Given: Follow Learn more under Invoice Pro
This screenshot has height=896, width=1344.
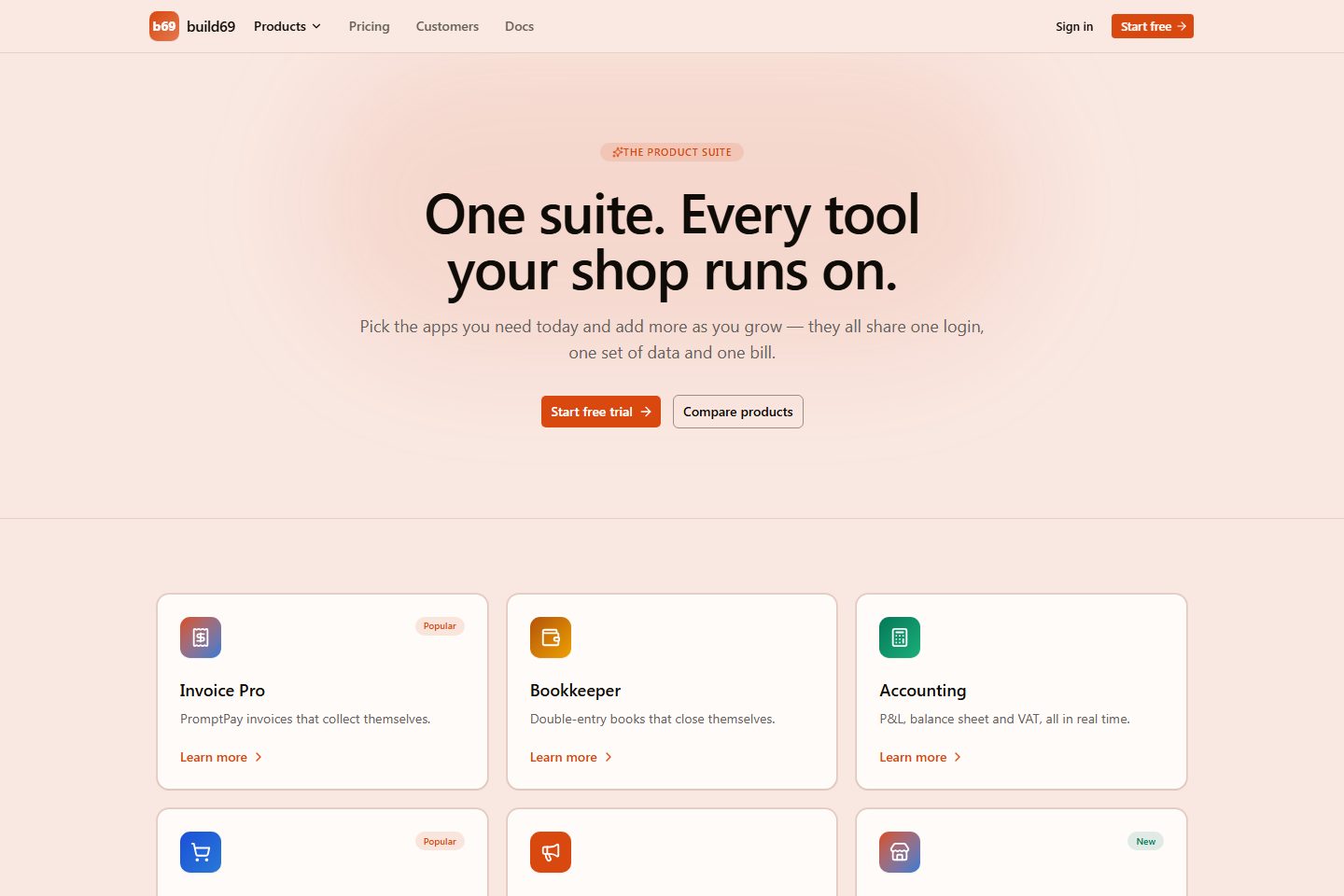Looking at the screenshot, I should point(221,757).
